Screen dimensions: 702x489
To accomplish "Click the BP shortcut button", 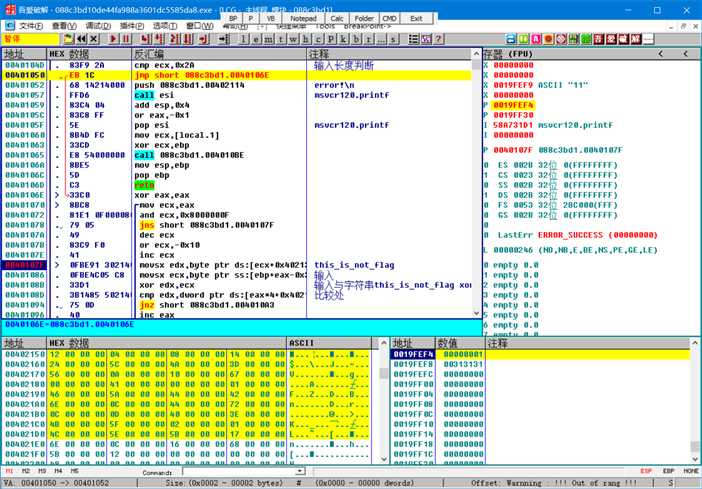I will pyautogui.click(x=233, y=18).
